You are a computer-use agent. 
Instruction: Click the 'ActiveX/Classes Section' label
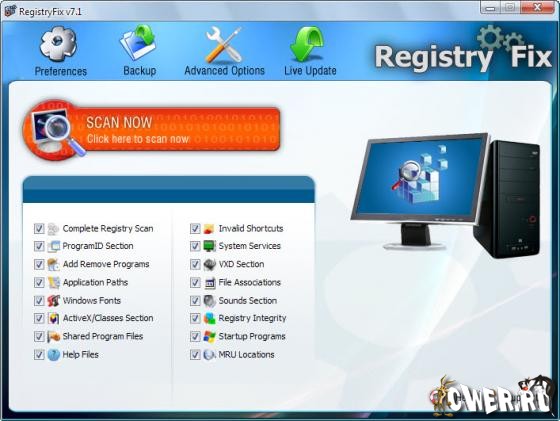tap(108, 319)
